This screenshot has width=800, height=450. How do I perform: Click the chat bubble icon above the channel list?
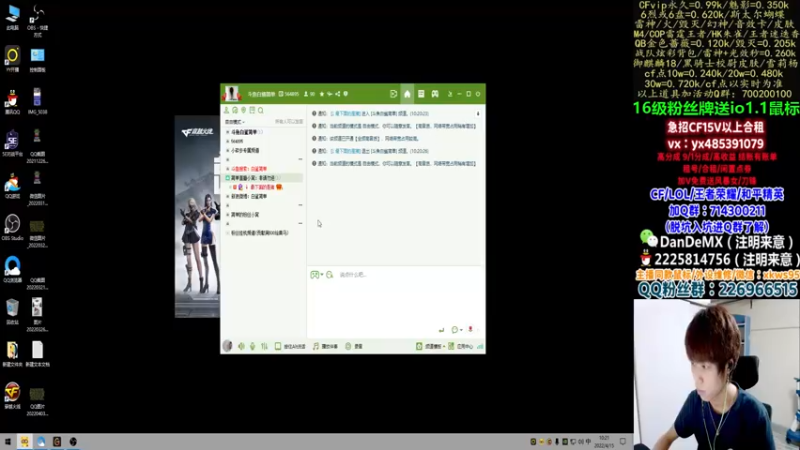235,110
